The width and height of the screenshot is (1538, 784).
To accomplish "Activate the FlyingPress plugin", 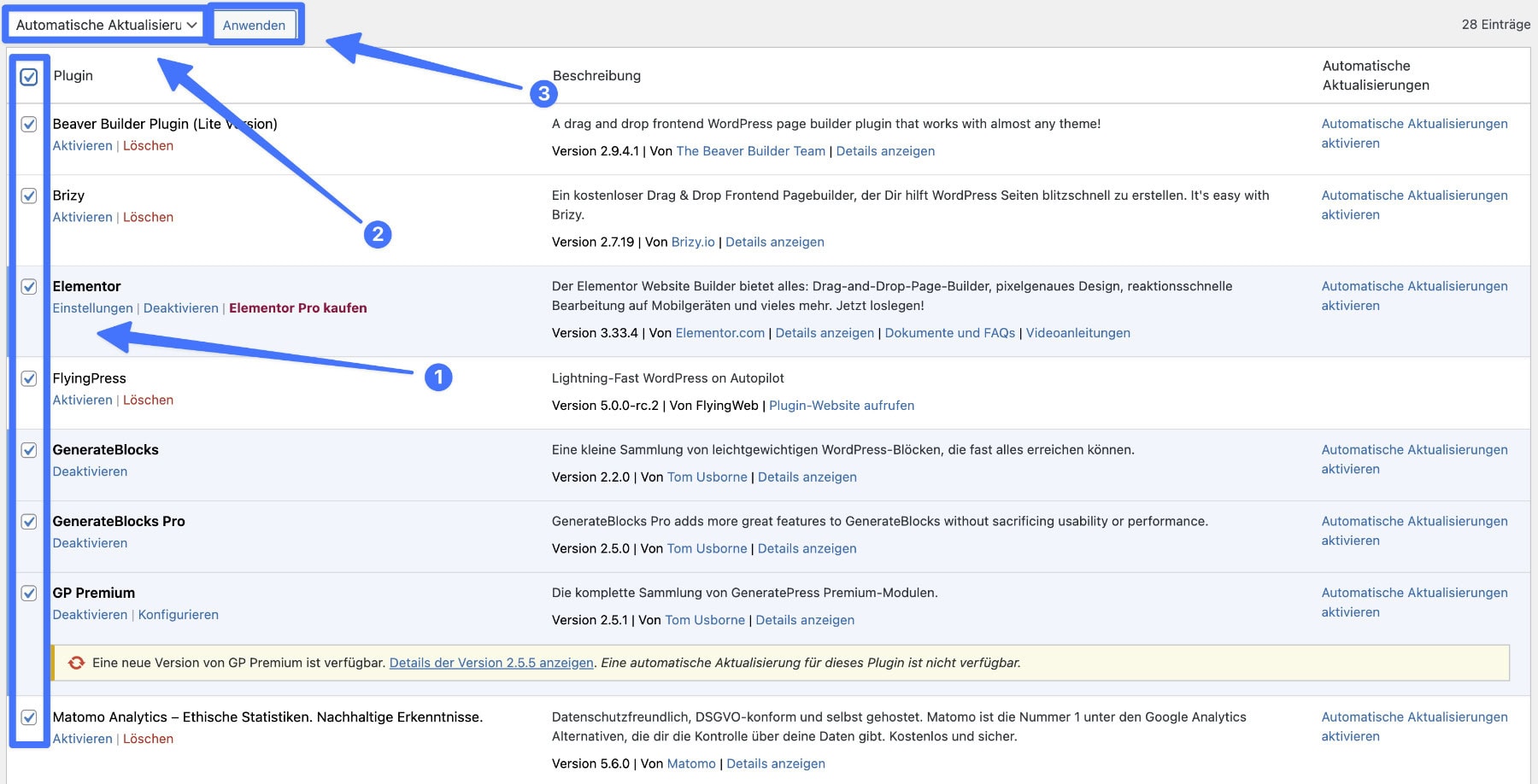I will 82,400.
